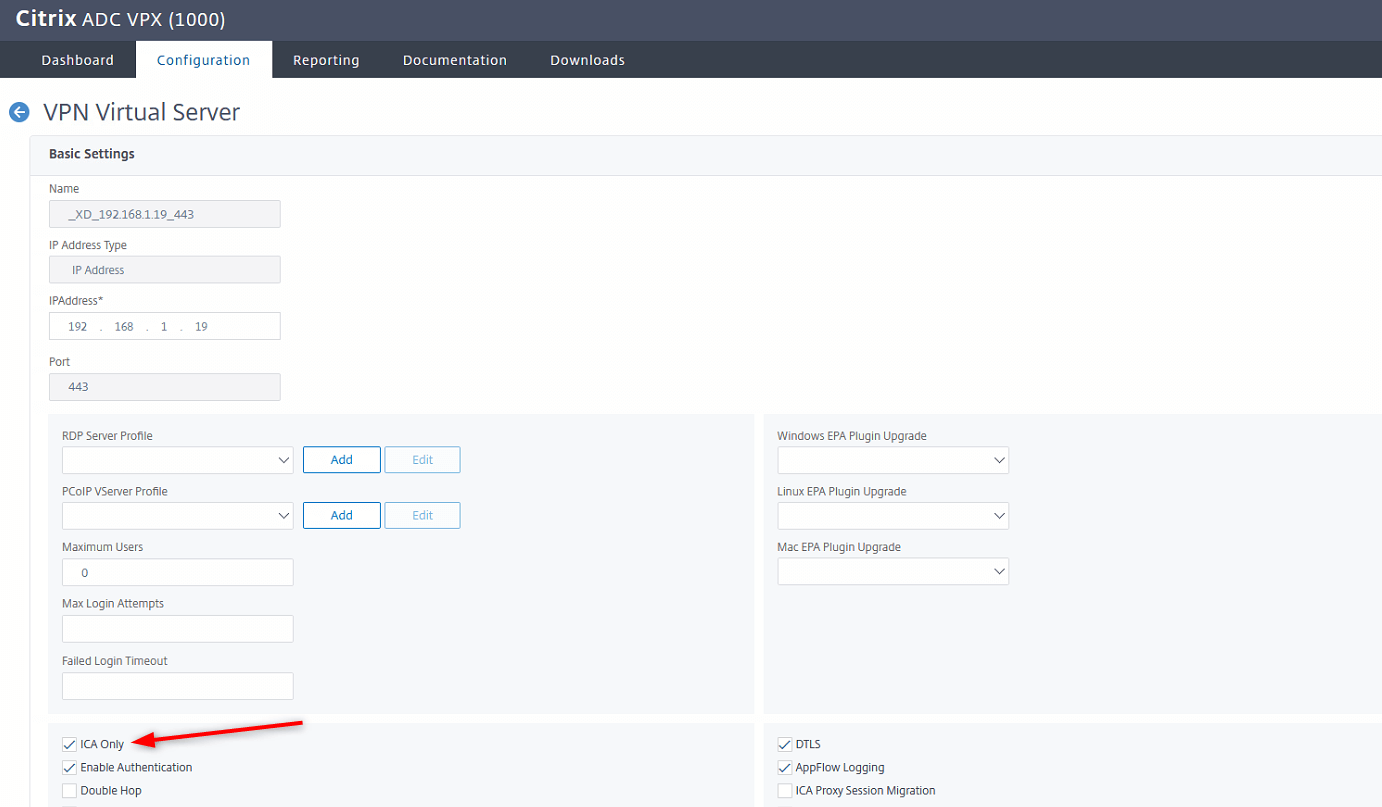Click the Maximum Users input field
Image resolution: width=1382 pixels, height=807 pixels.
[177, 571]
